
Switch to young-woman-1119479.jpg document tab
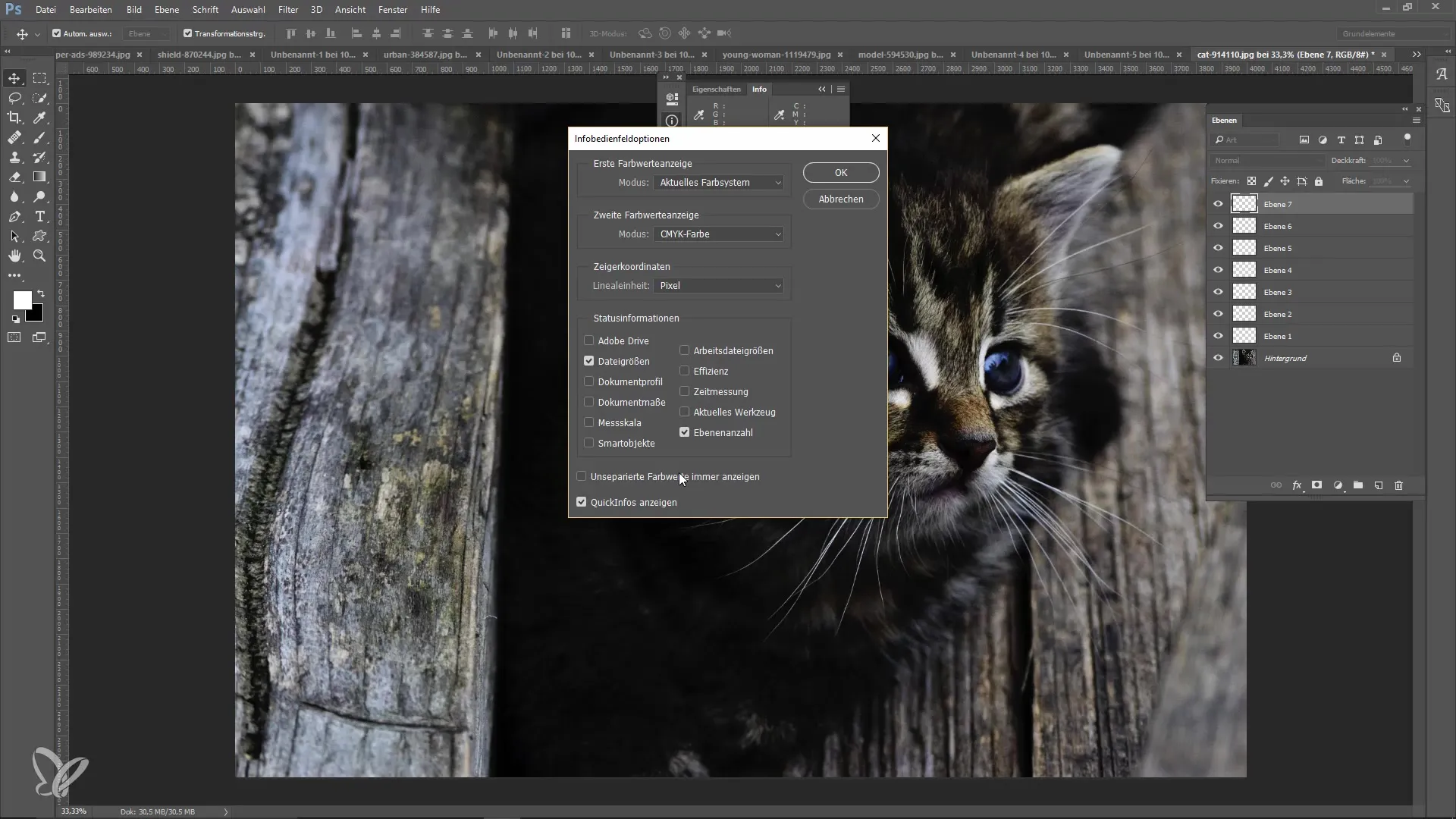point(777,55)
